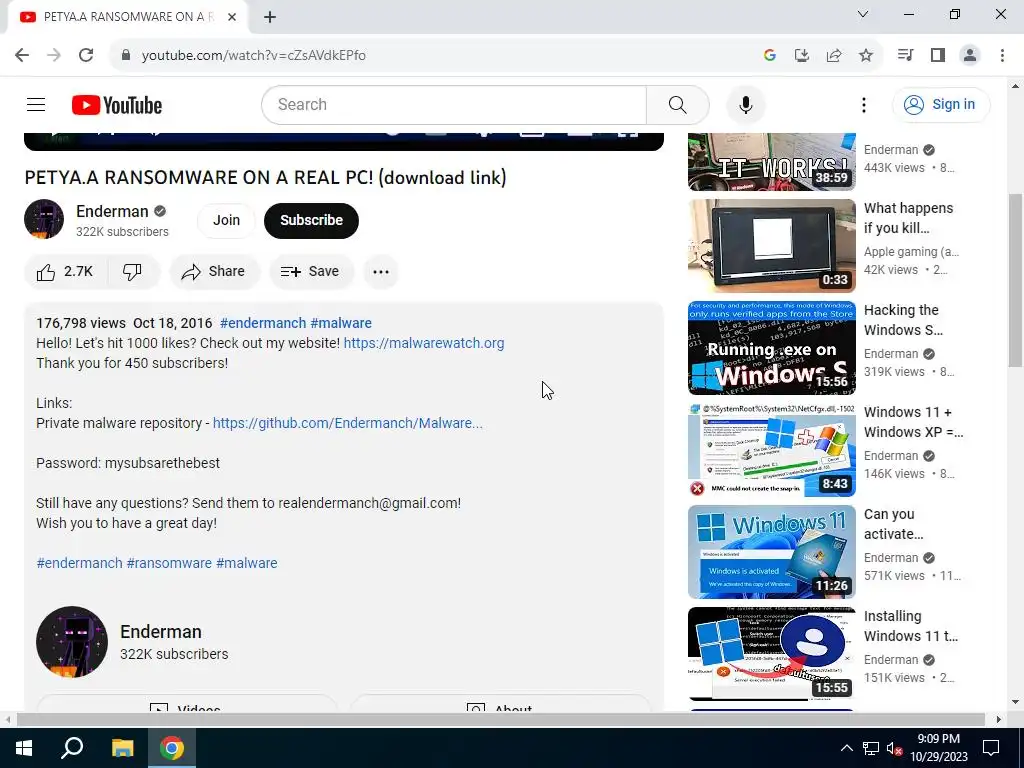Open the network tray icon
Viewport: 1024px width, 768px height.
[x=871, y=748]
